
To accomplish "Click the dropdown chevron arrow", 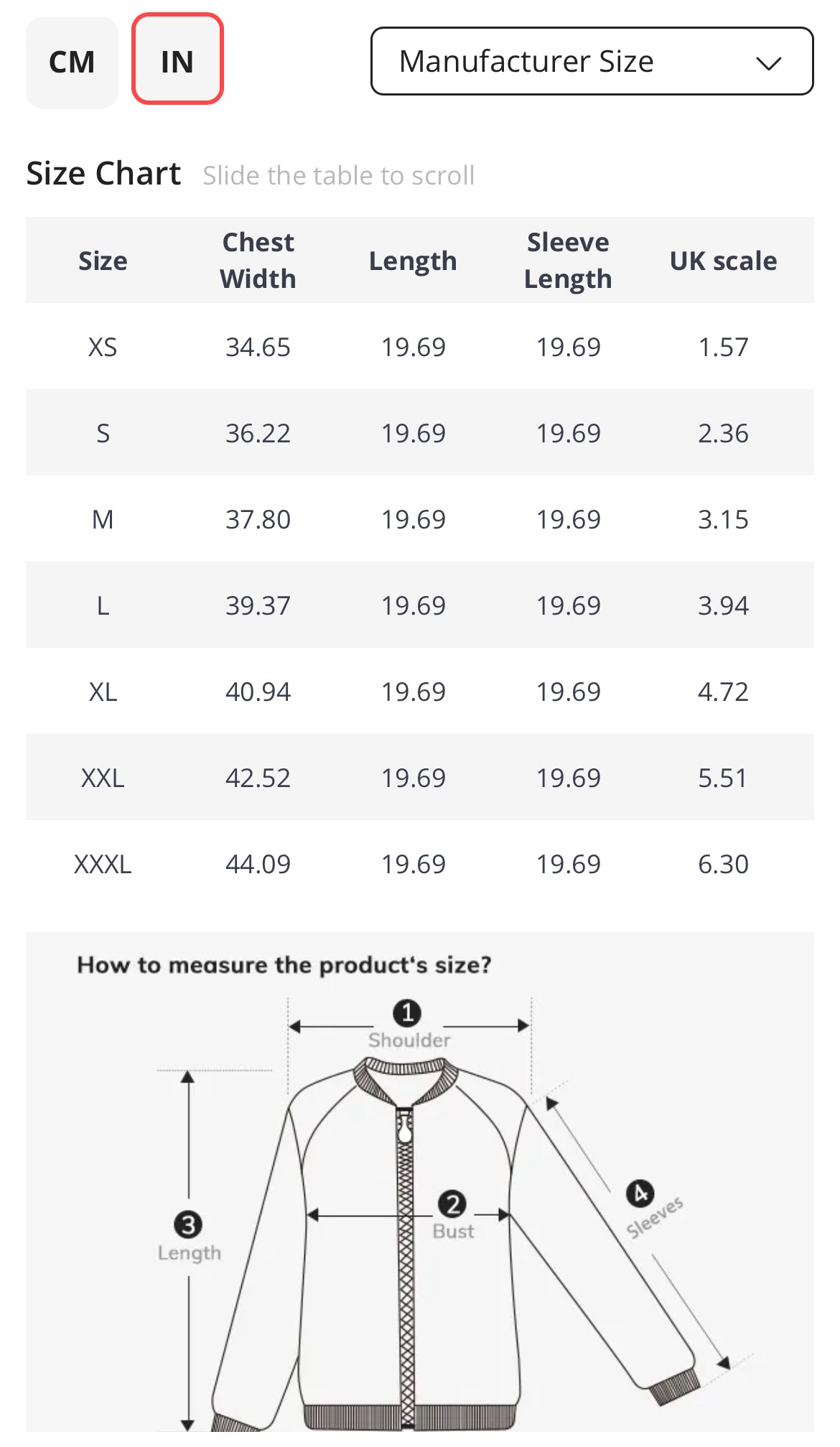I will [767, 63].
